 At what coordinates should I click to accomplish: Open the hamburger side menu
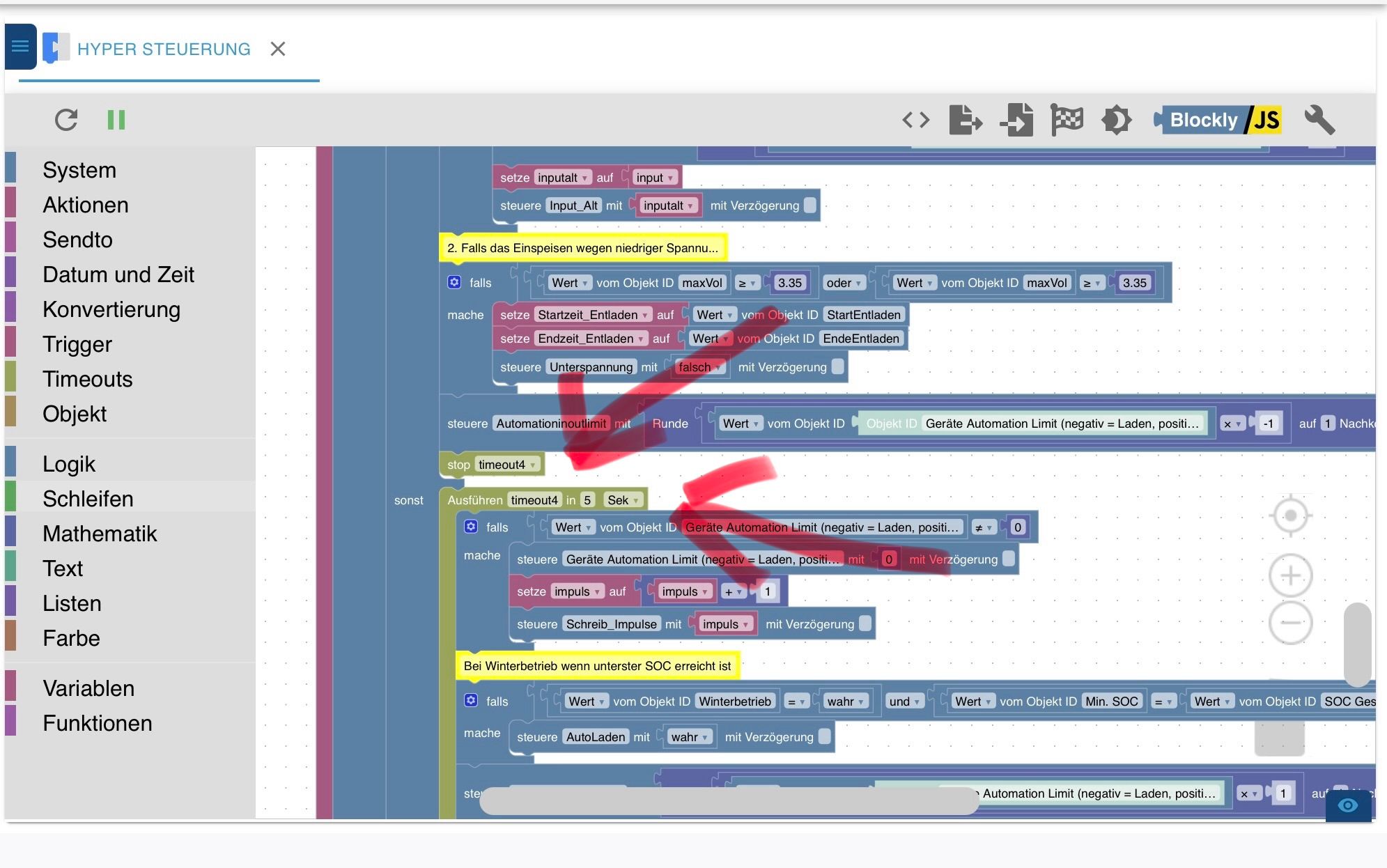pyautogui.click(x=20, y=47)
